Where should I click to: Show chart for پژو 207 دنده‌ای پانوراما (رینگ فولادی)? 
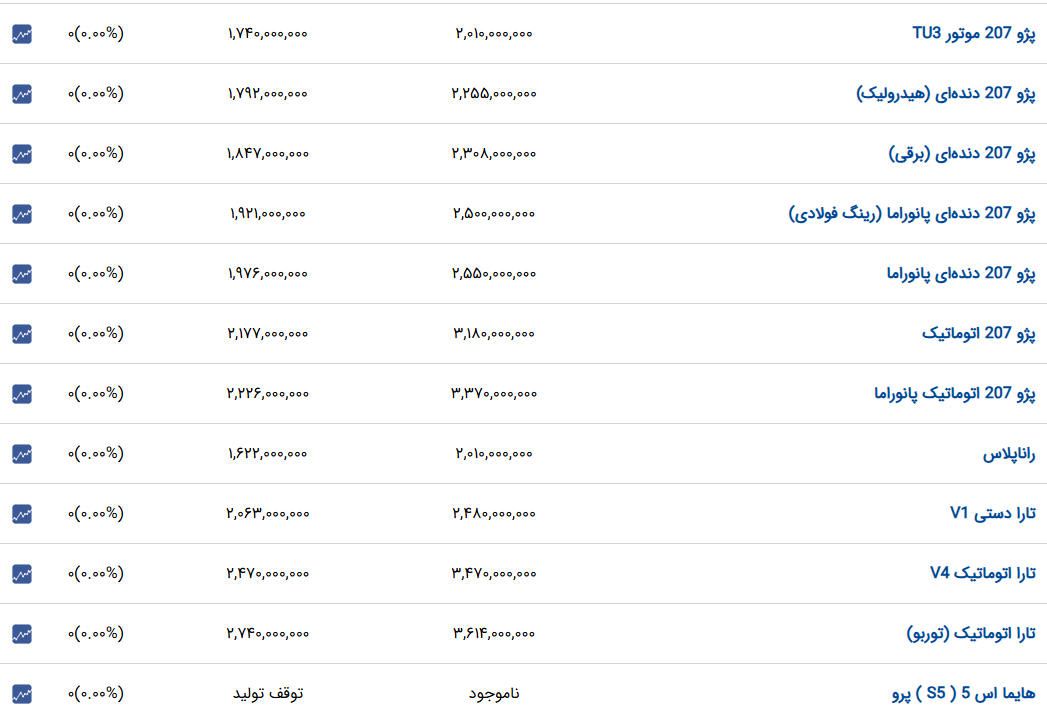point(22,214)
